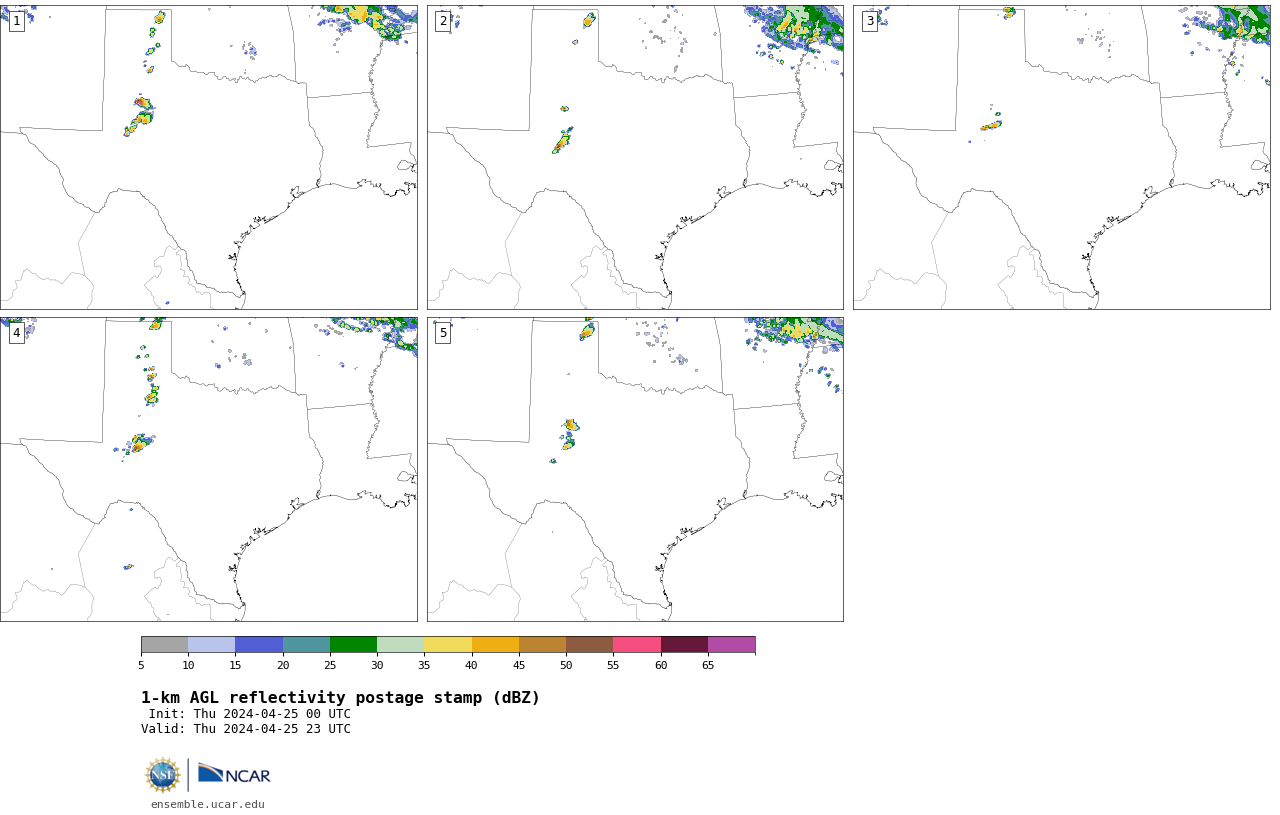Viewport: 1280px width, 815px height.
Task: Open ensemble member 3 map panel
Action: [1062, 157]
